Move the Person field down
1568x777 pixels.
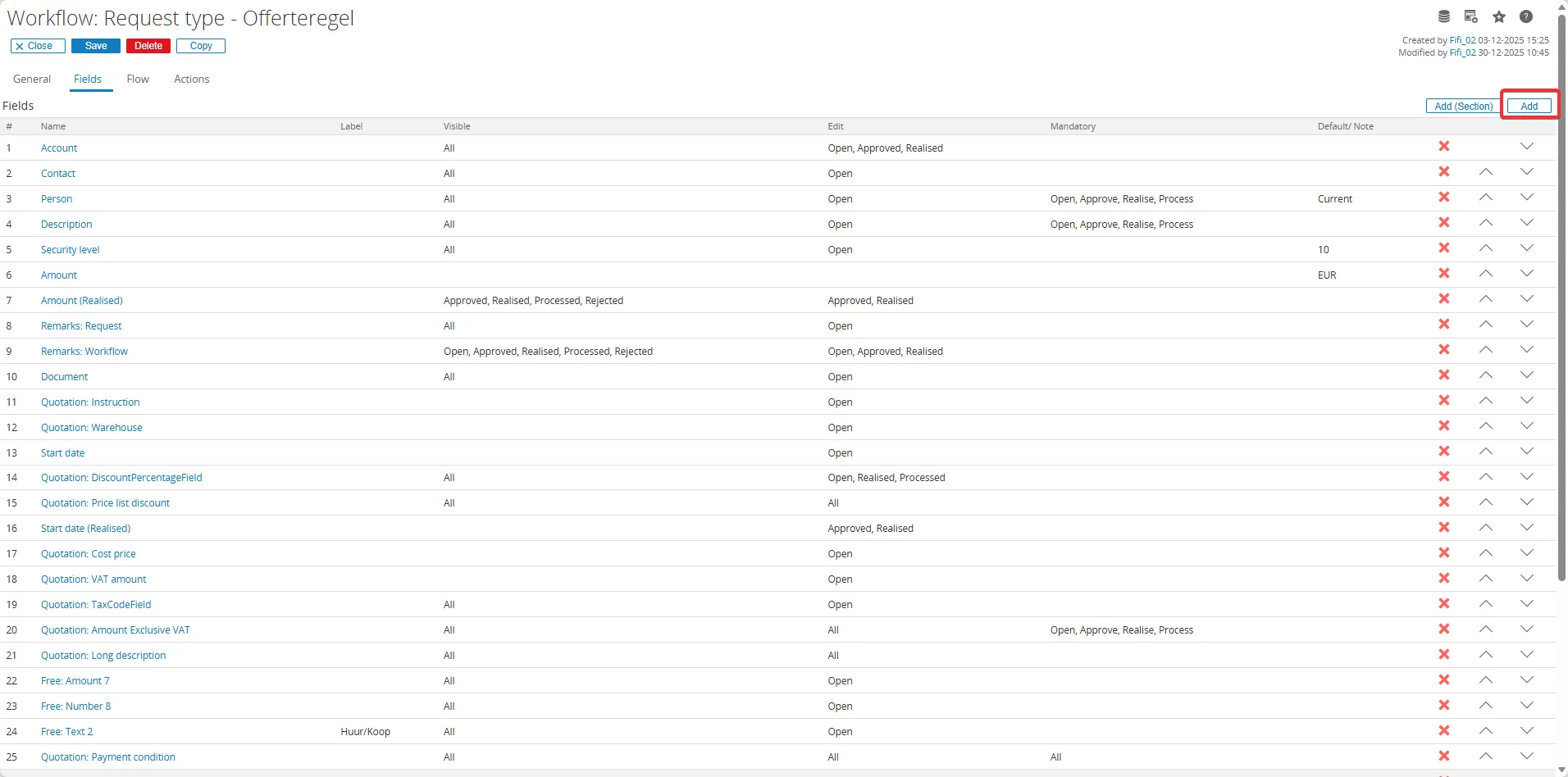[x=1526, y=198]
